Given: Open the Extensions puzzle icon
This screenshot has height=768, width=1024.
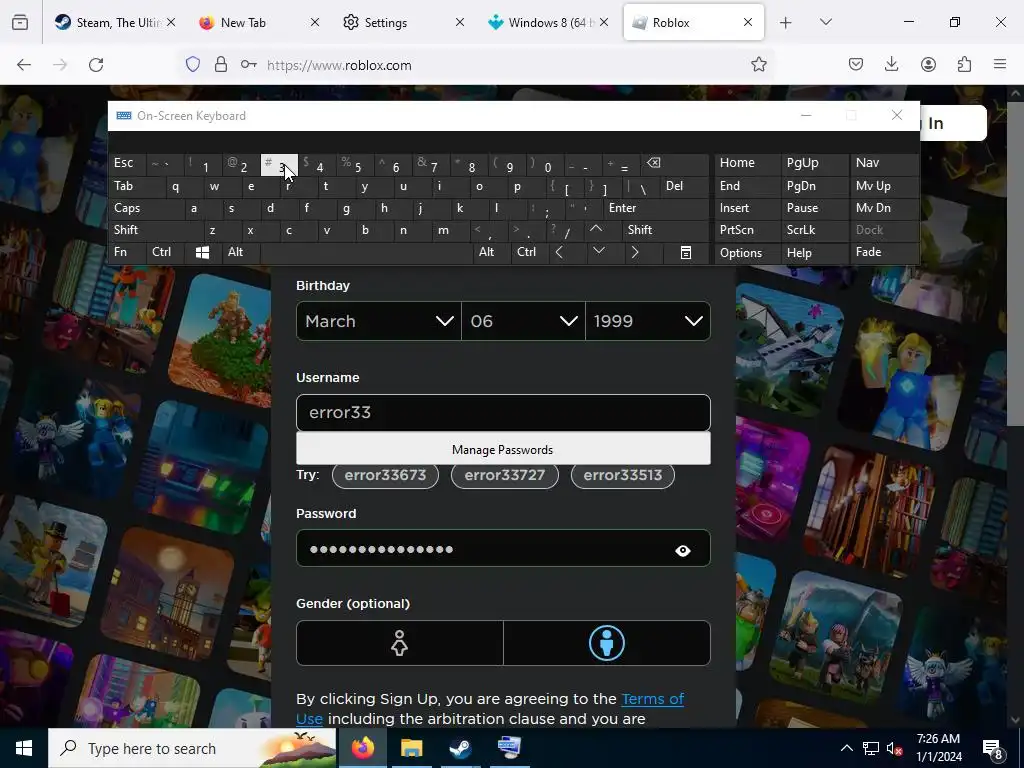Looking at the screenshot, I should click(964, 65).
